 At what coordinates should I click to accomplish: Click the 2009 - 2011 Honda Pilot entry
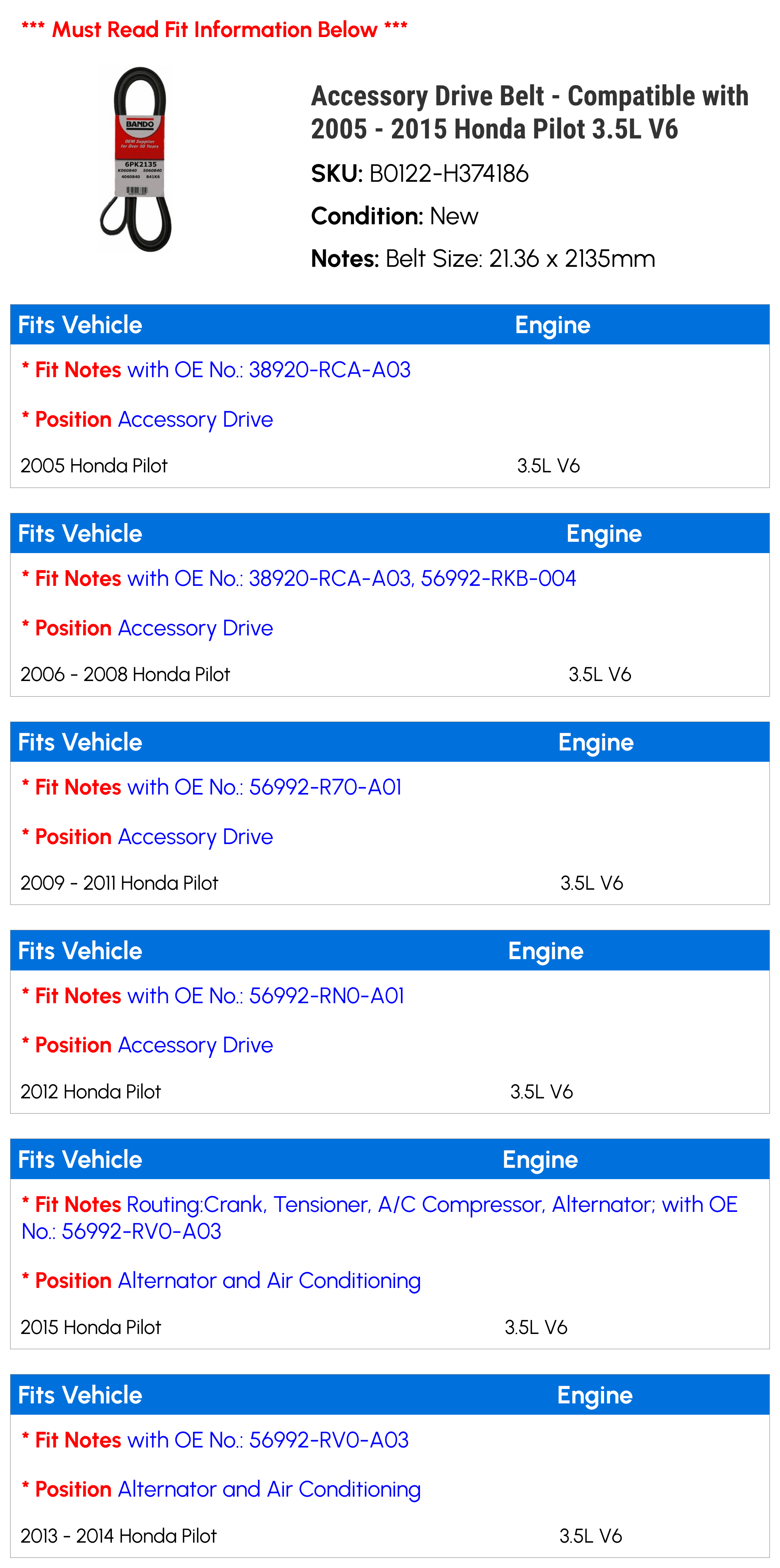(390, 883)
